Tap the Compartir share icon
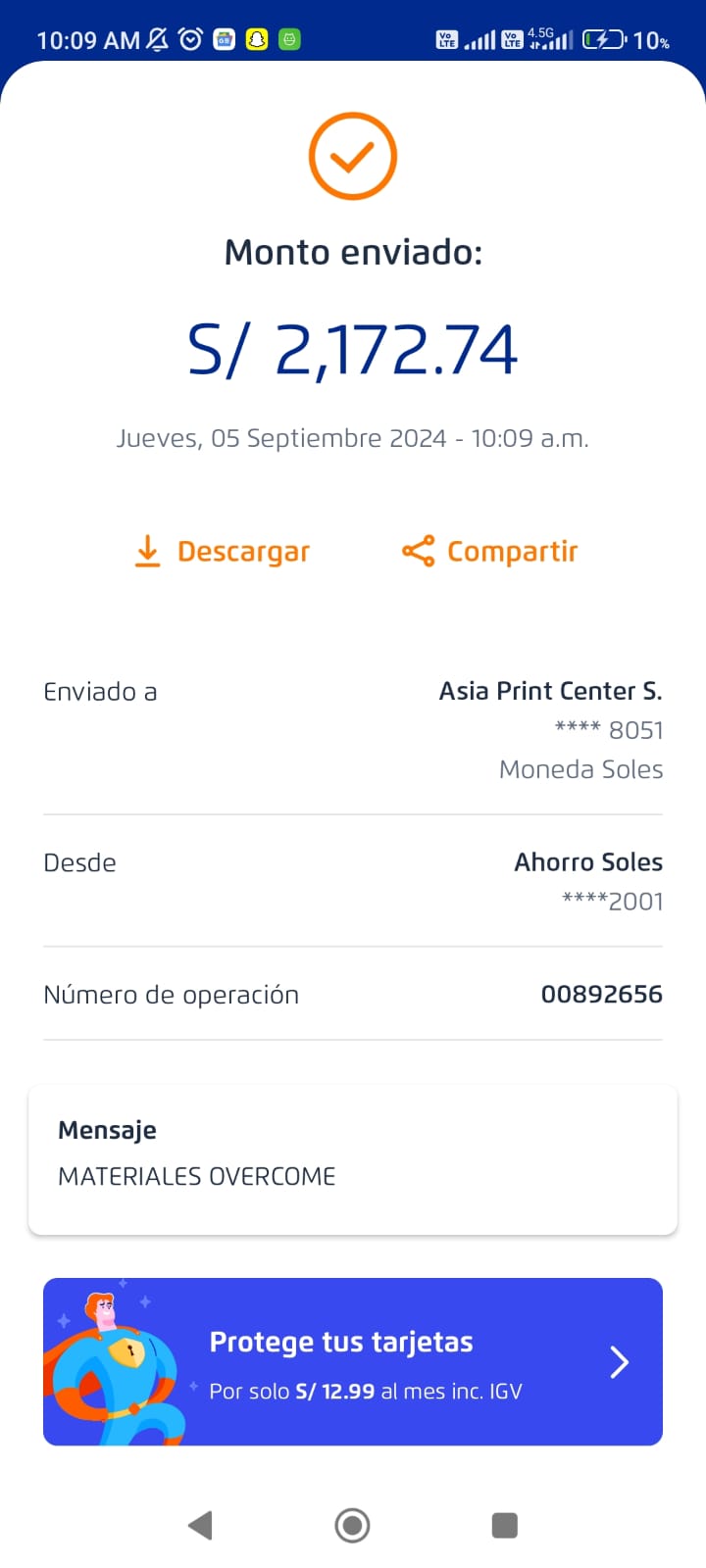Screen dimensions: 706x1568 coord(418,552)
